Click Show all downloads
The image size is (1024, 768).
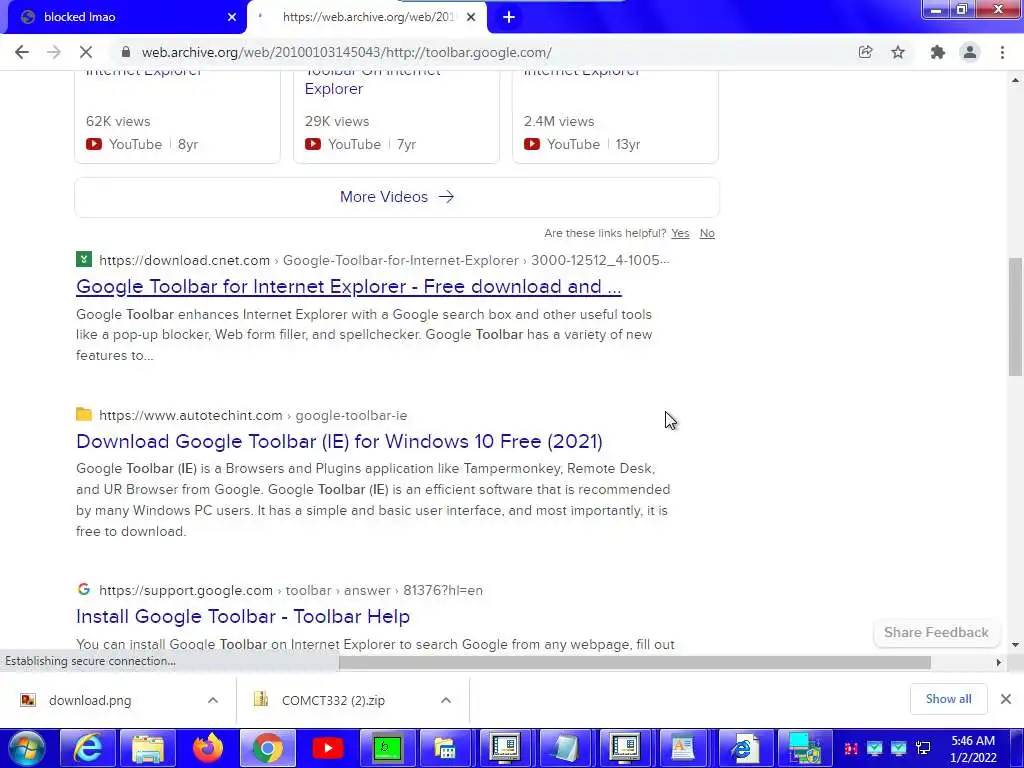948,699
